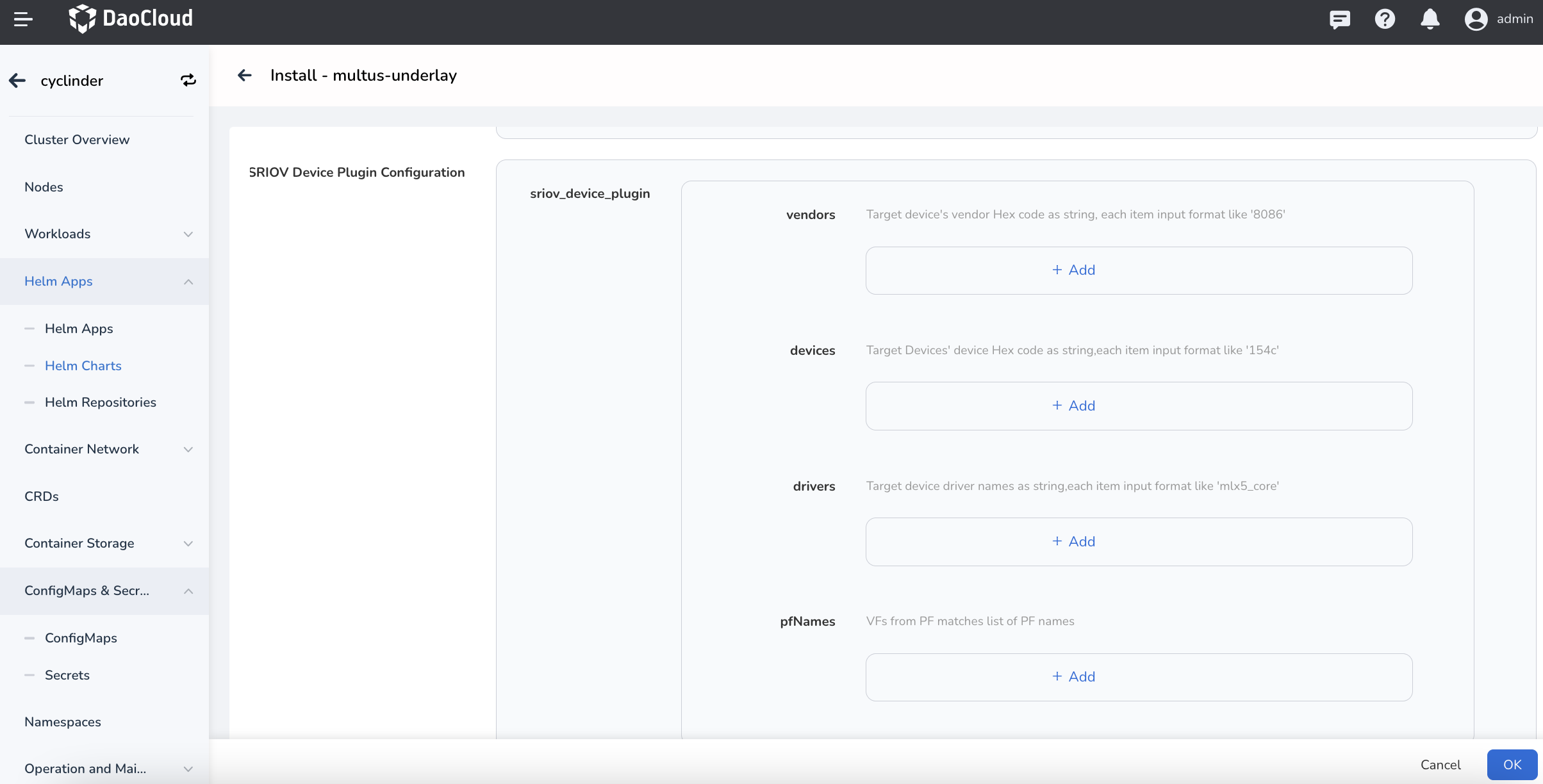This screenshot has width=1543, height=784.
Task: Switch cluster using the swap icon
Action: pyautogui.click(x=188, y=81)
